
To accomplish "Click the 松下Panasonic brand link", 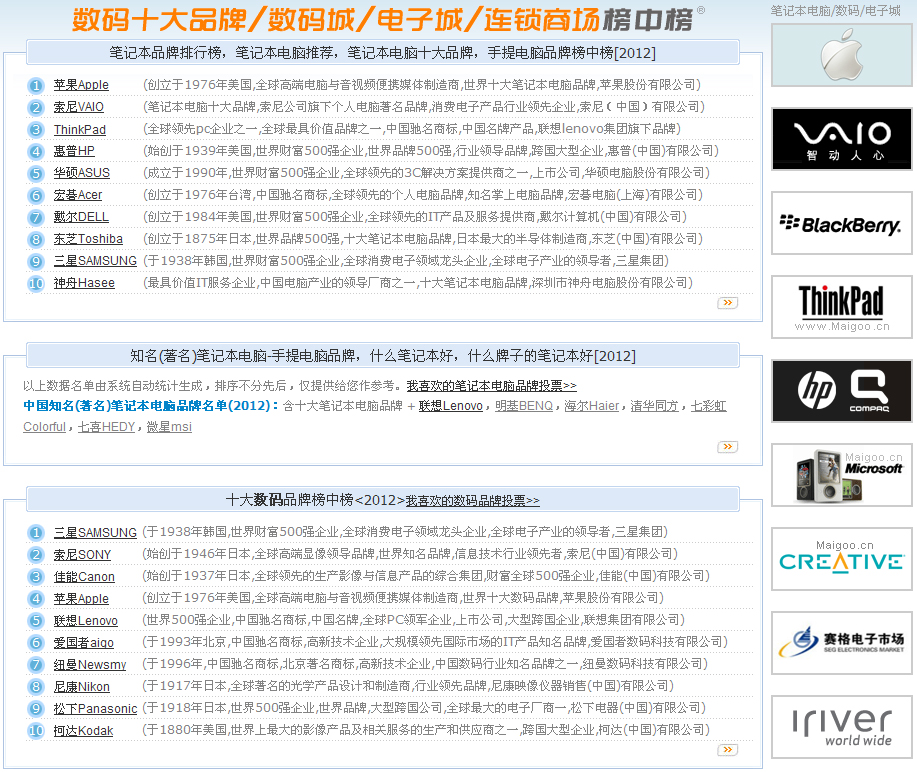I will 95,709.
